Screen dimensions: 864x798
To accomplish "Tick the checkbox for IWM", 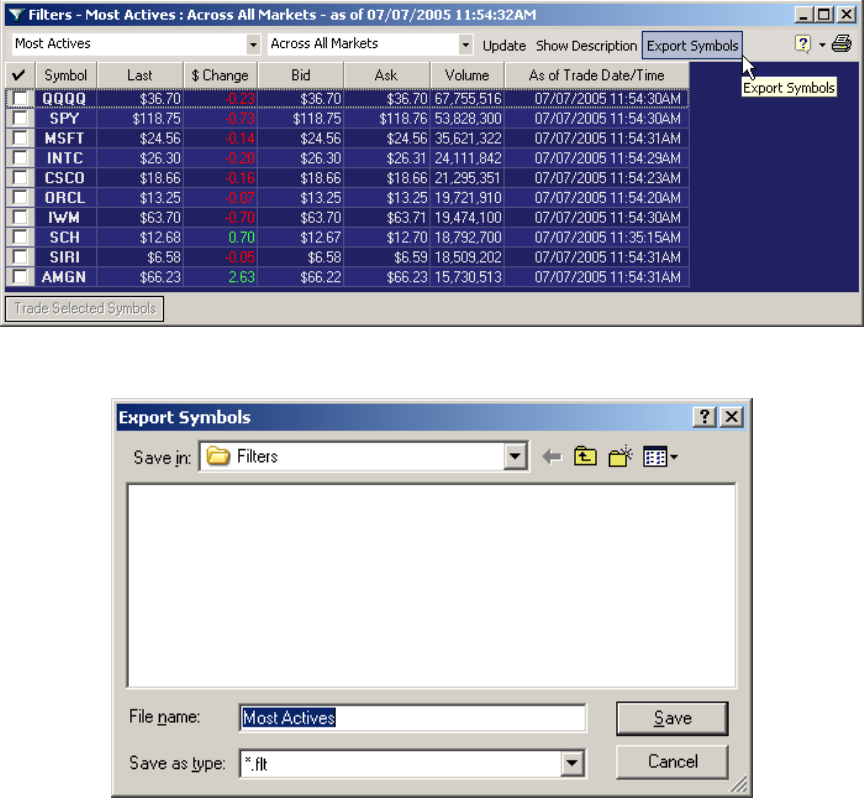I will point(20,218).
